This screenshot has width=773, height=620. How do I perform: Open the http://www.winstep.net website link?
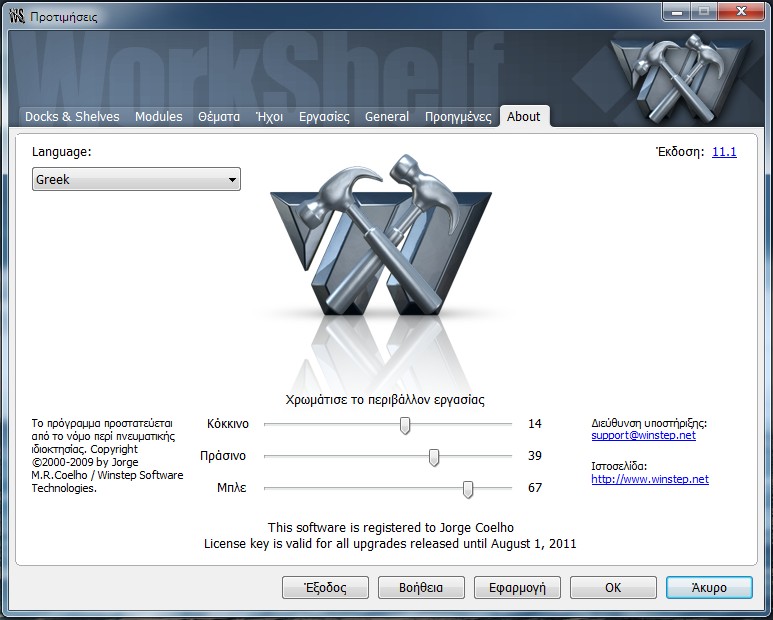pyautogui.click(x=650, y=479)
